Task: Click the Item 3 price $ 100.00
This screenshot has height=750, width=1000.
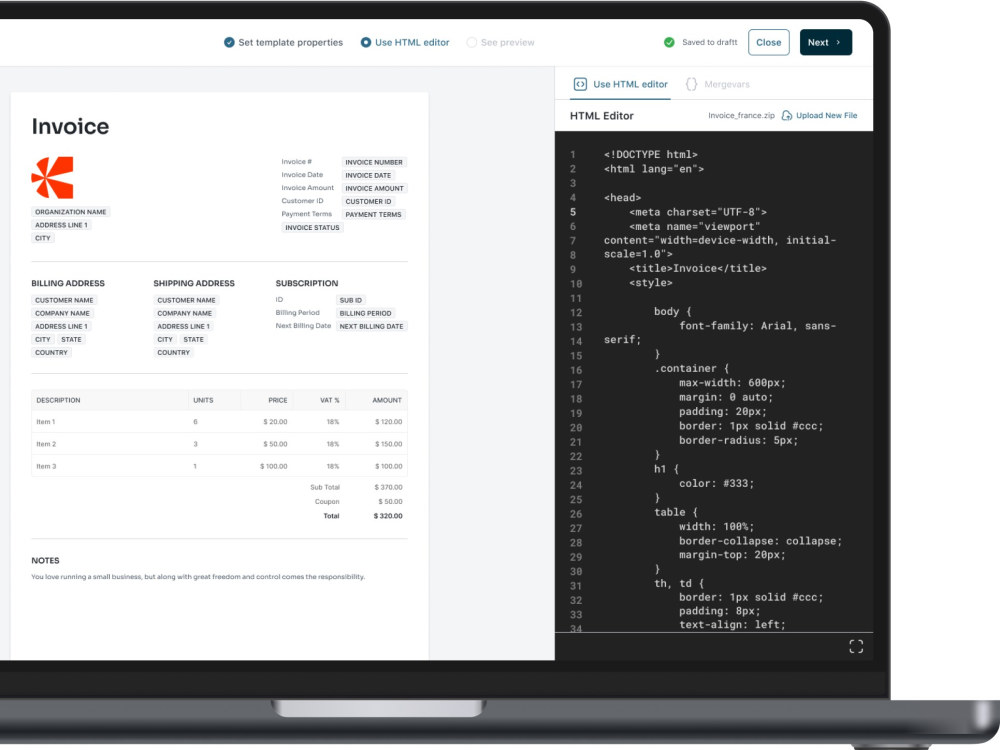Action: click(x=274, y=467)
